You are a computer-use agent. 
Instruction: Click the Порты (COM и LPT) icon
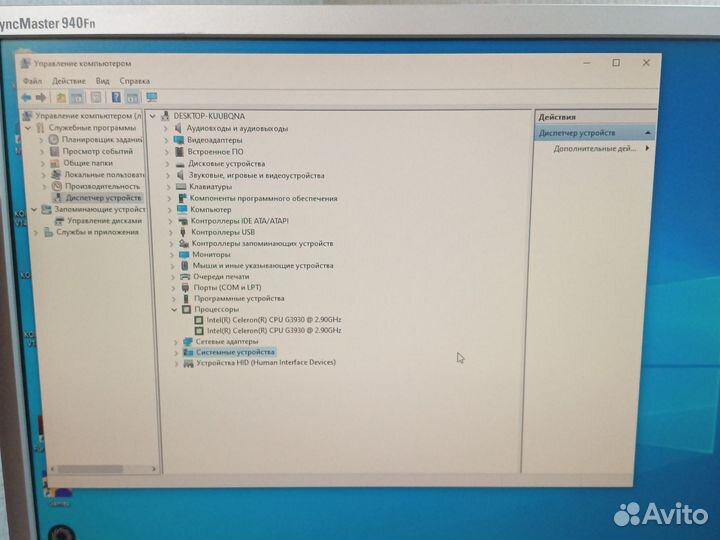click(186, 287)
